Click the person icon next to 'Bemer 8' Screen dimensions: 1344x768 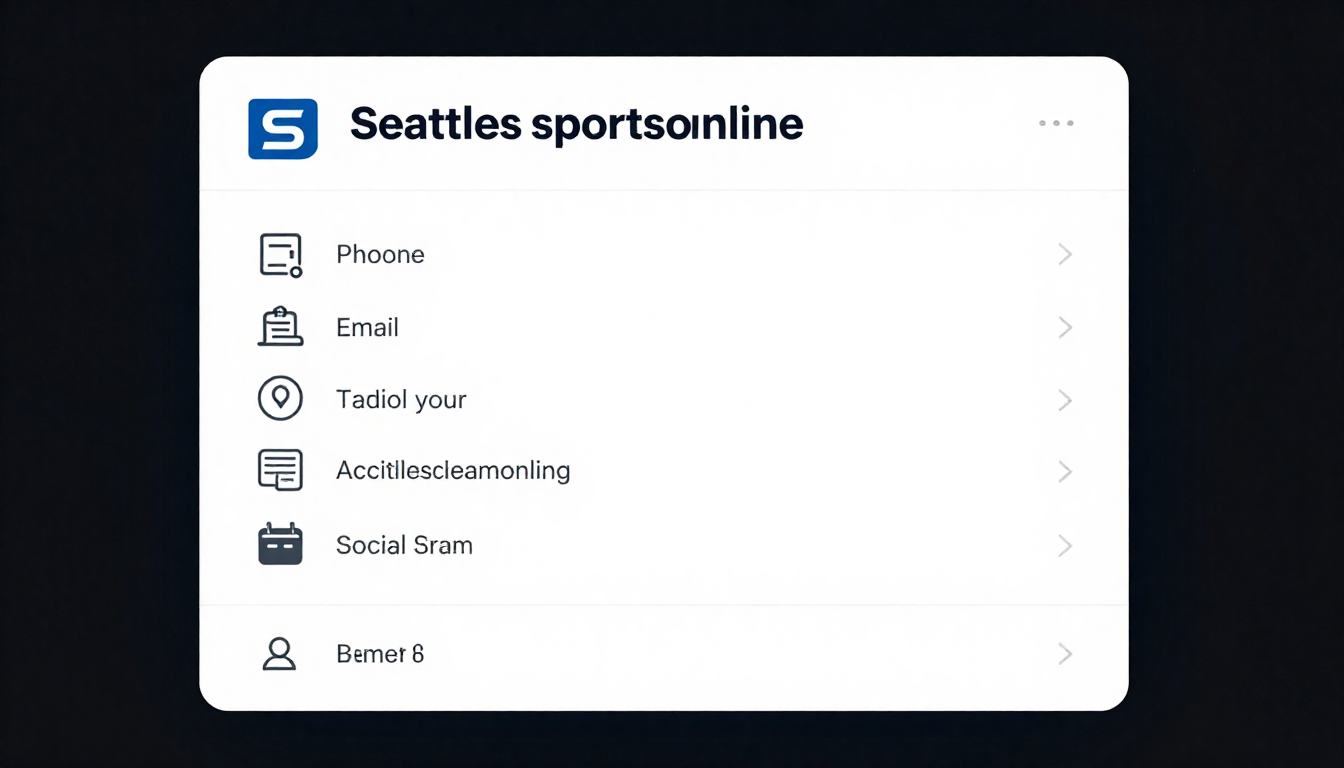281,654
